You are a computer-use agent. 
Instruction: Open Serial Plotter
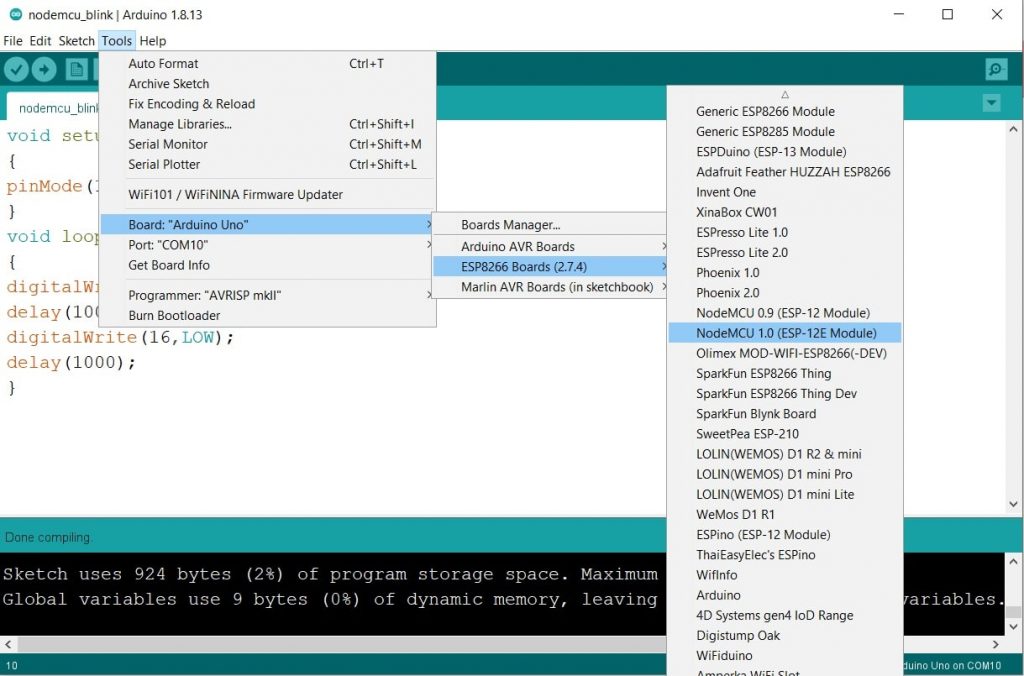point(267,165)
